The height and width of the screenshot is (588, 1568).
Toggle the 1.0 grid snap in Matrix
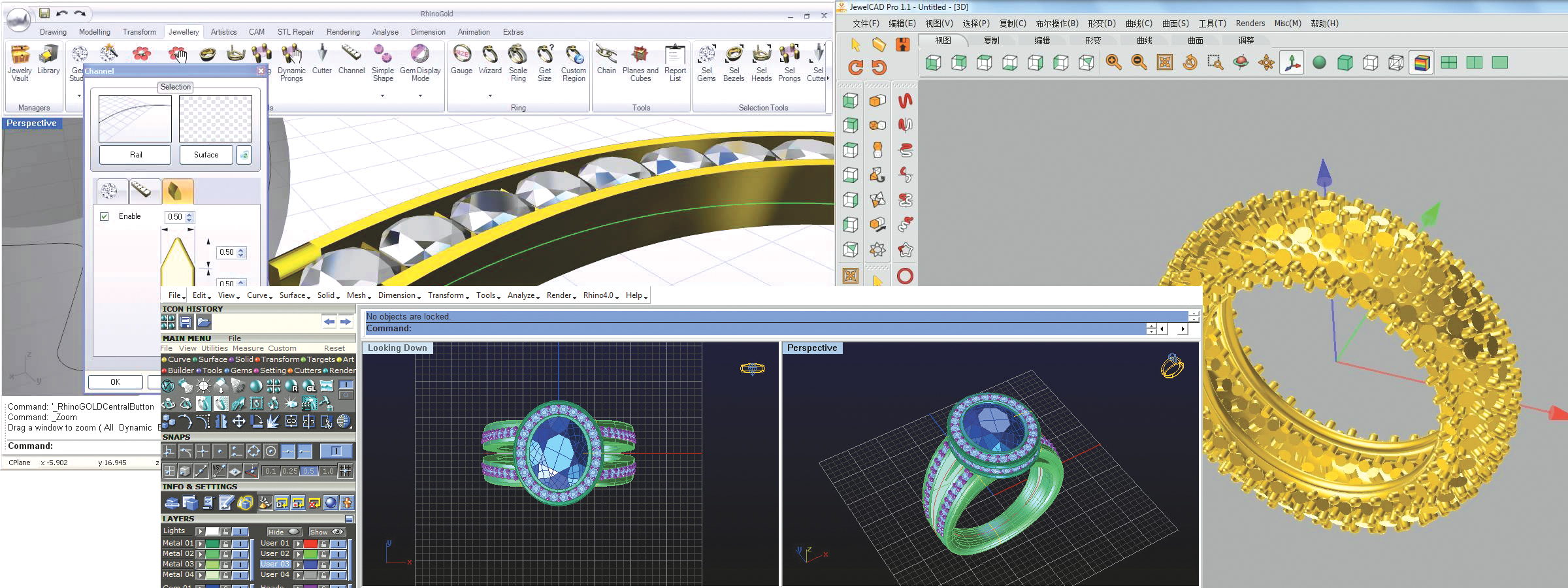coord(328,470)
